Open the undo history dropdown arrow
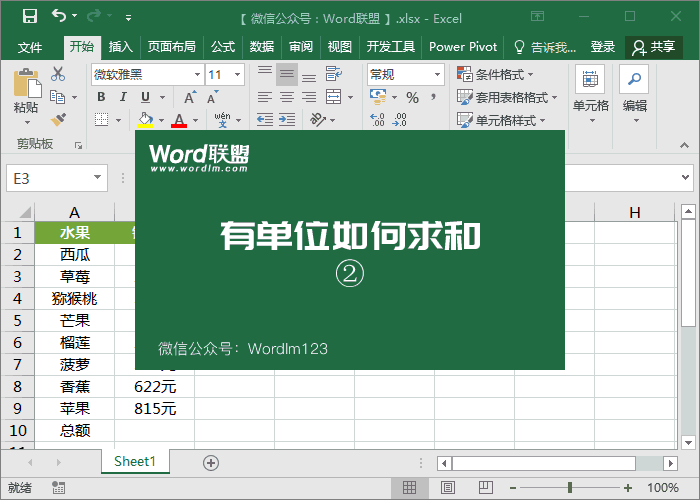The width and height of the screenshot is (700, 500). (75, 16)
